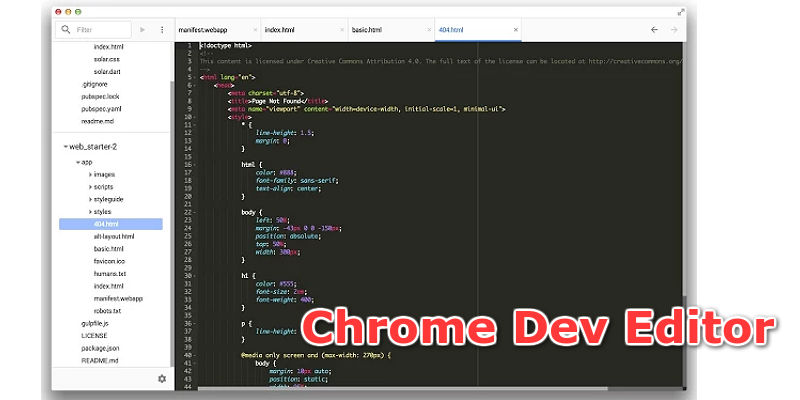Open the three-dot overflow menu

(162, 30)
